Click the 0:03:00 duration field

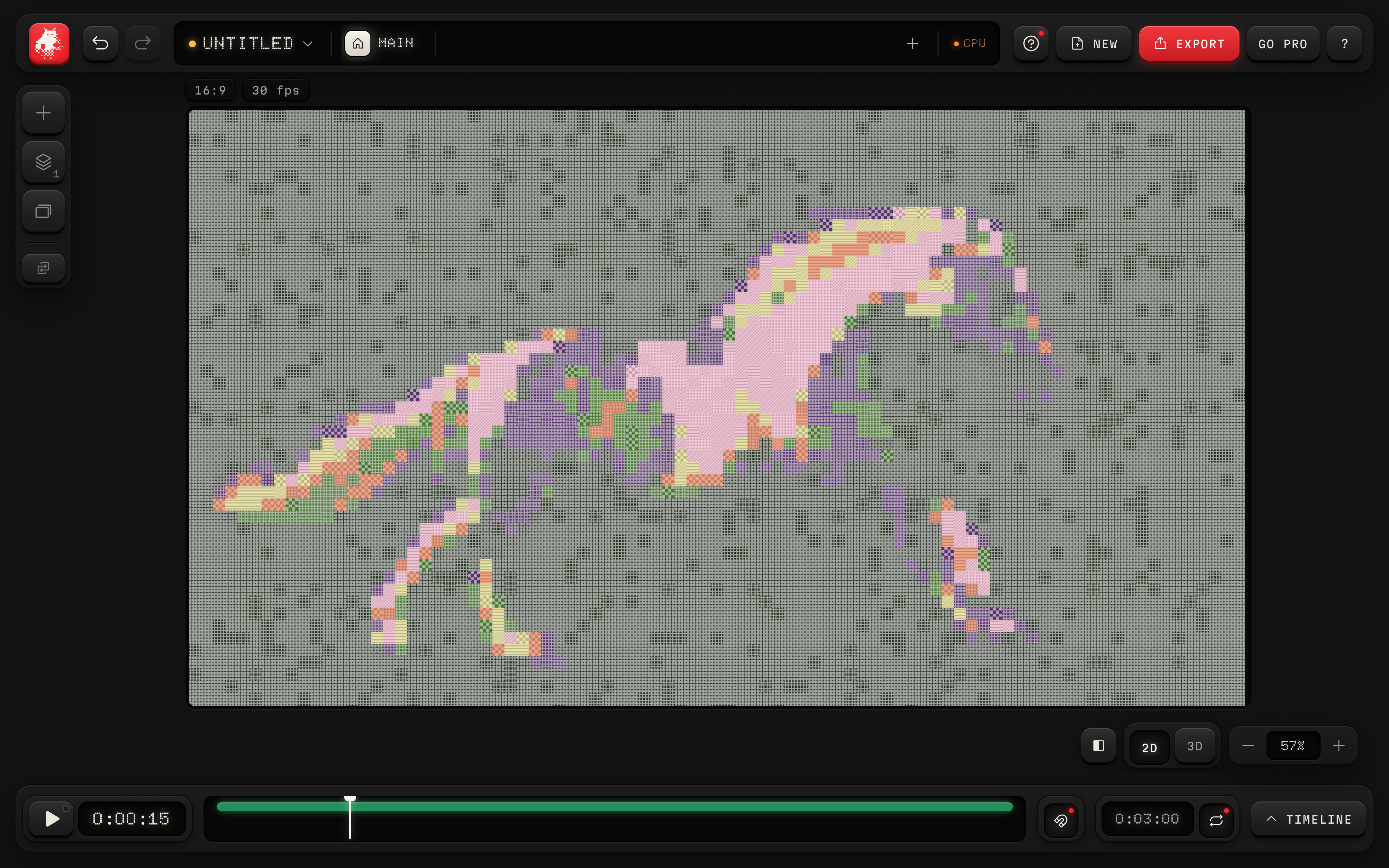click(x=1147, y=818)
